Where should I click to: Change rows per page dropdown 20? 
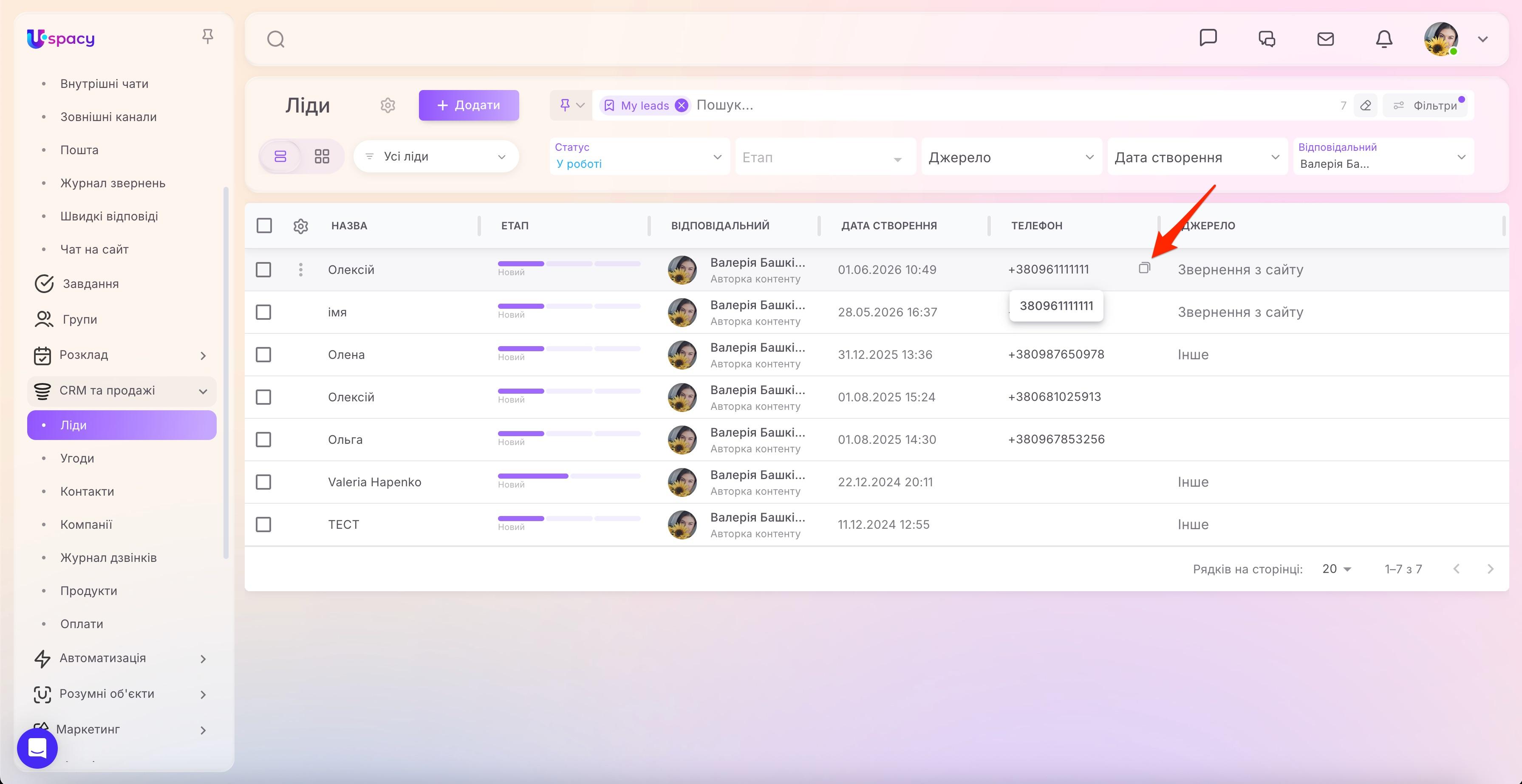[x=1336, y=569]
